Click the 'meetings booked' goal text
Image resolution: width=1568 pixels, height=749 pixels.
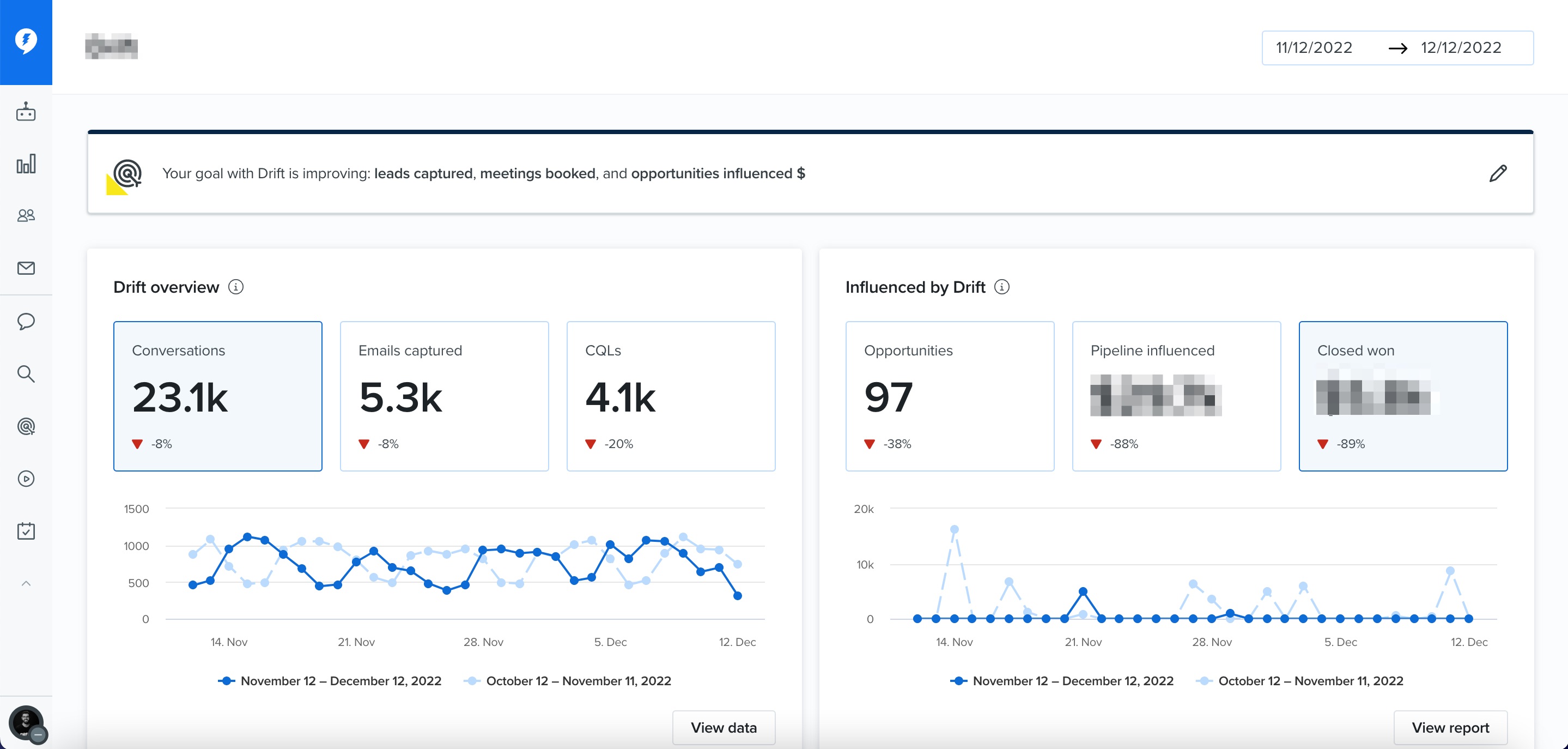538,173
